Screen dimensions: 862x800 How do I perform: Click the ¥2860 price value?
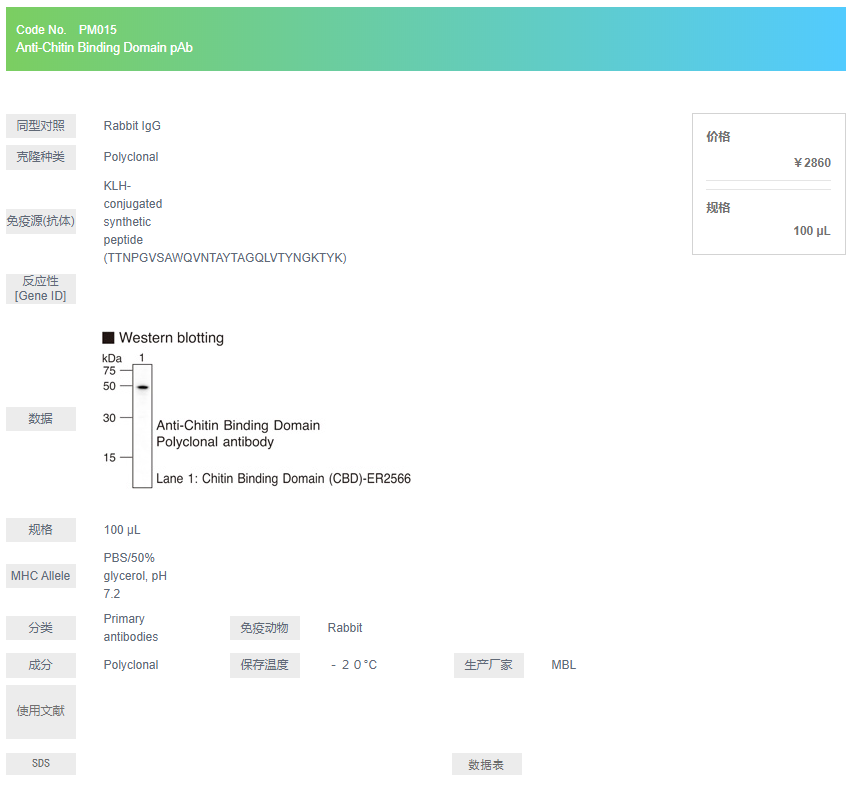811,163
